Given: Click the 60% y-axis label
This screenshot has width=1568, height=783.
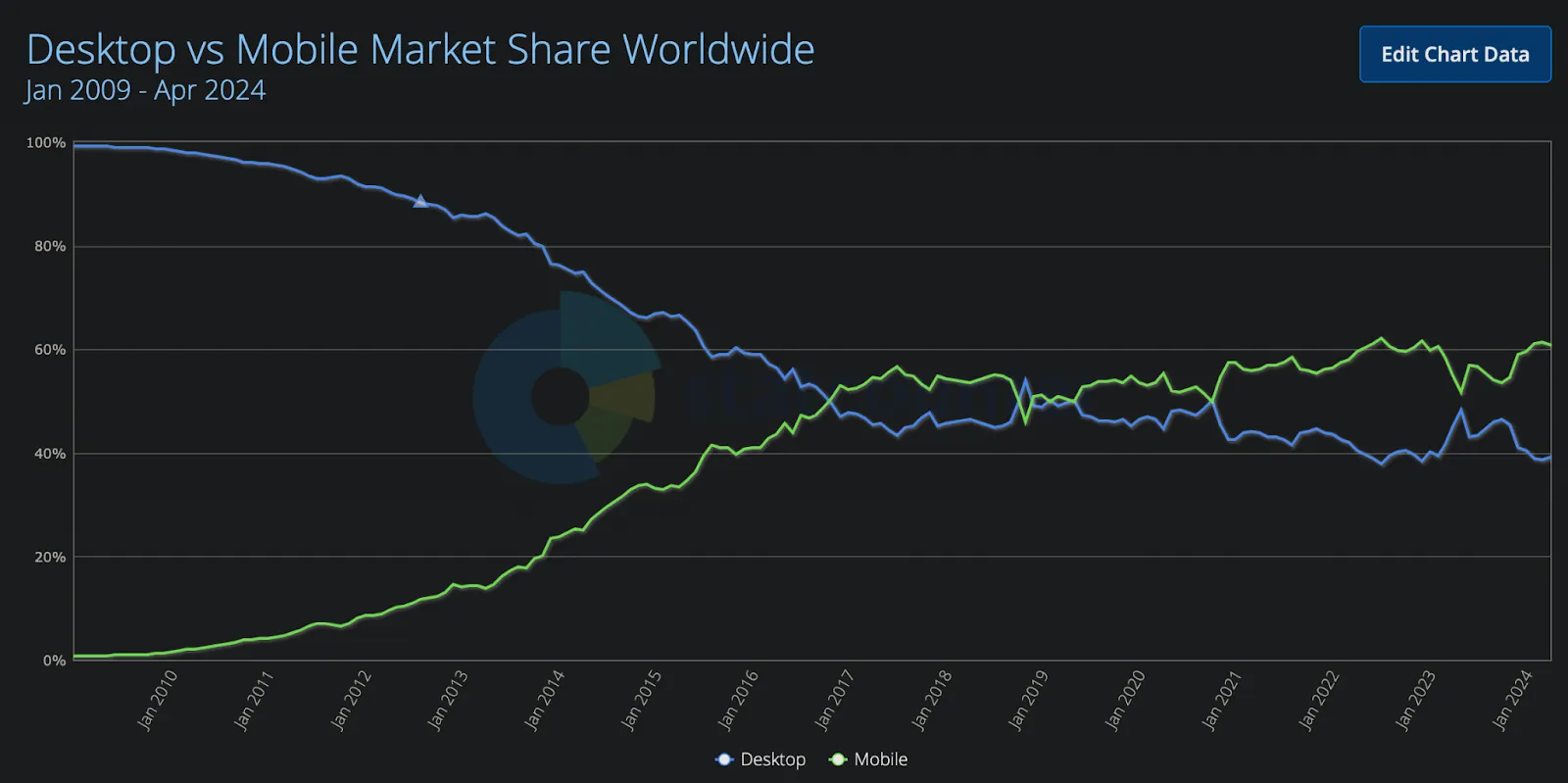Looking at the screenshot, I should pyautogui.click(x=50, y=350).
